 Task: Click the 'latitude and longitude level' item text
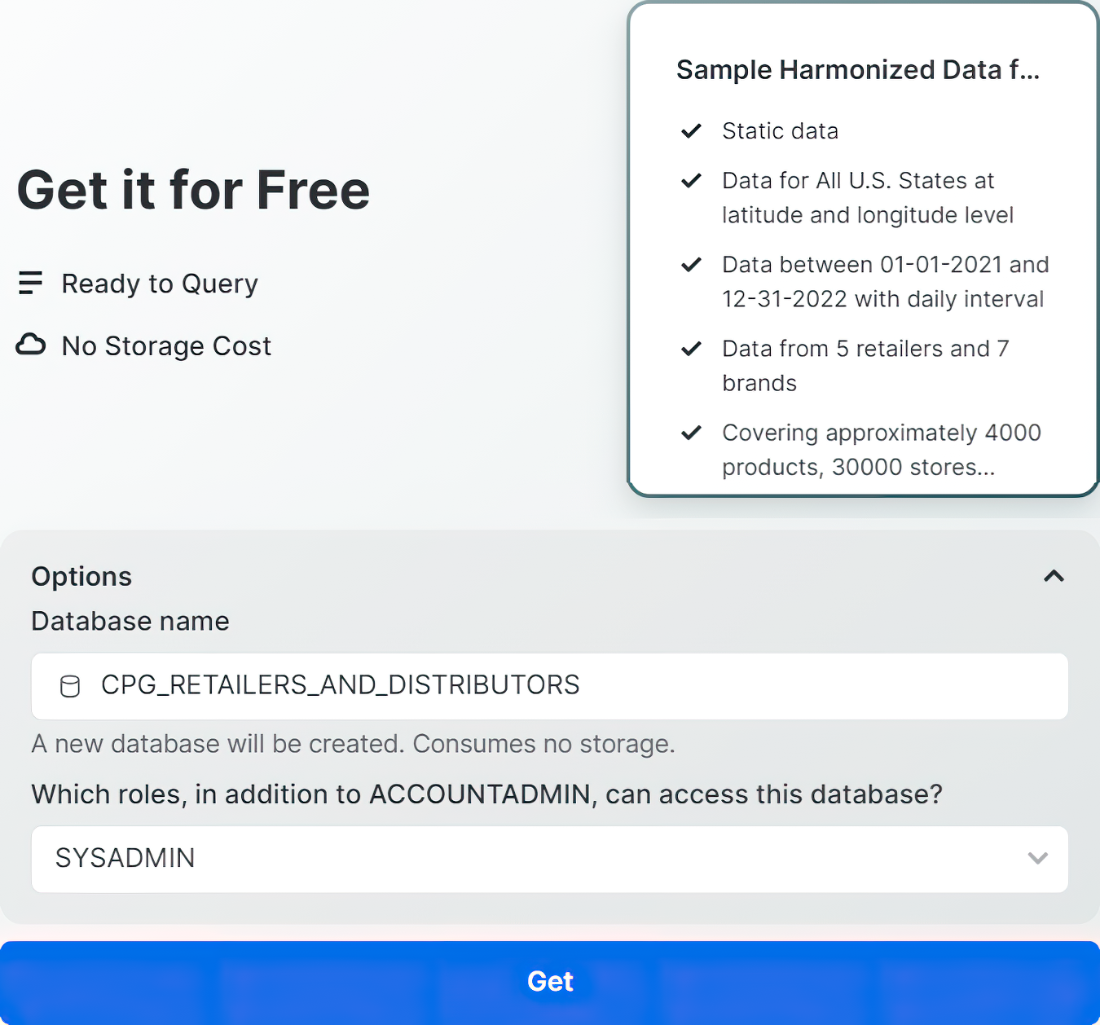tap(868, 215)
